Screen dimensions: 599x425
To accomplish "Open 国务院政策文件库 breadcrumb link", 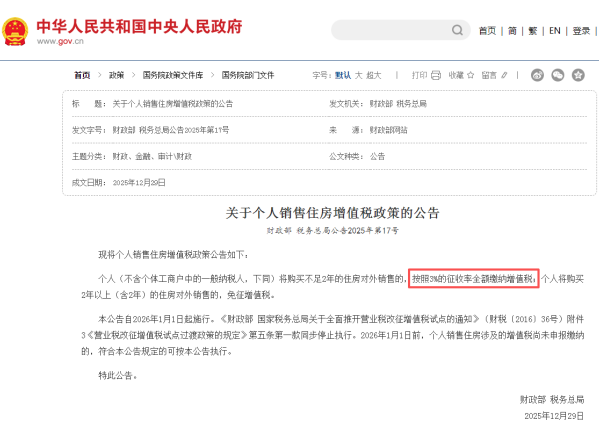I will (173, 75).
